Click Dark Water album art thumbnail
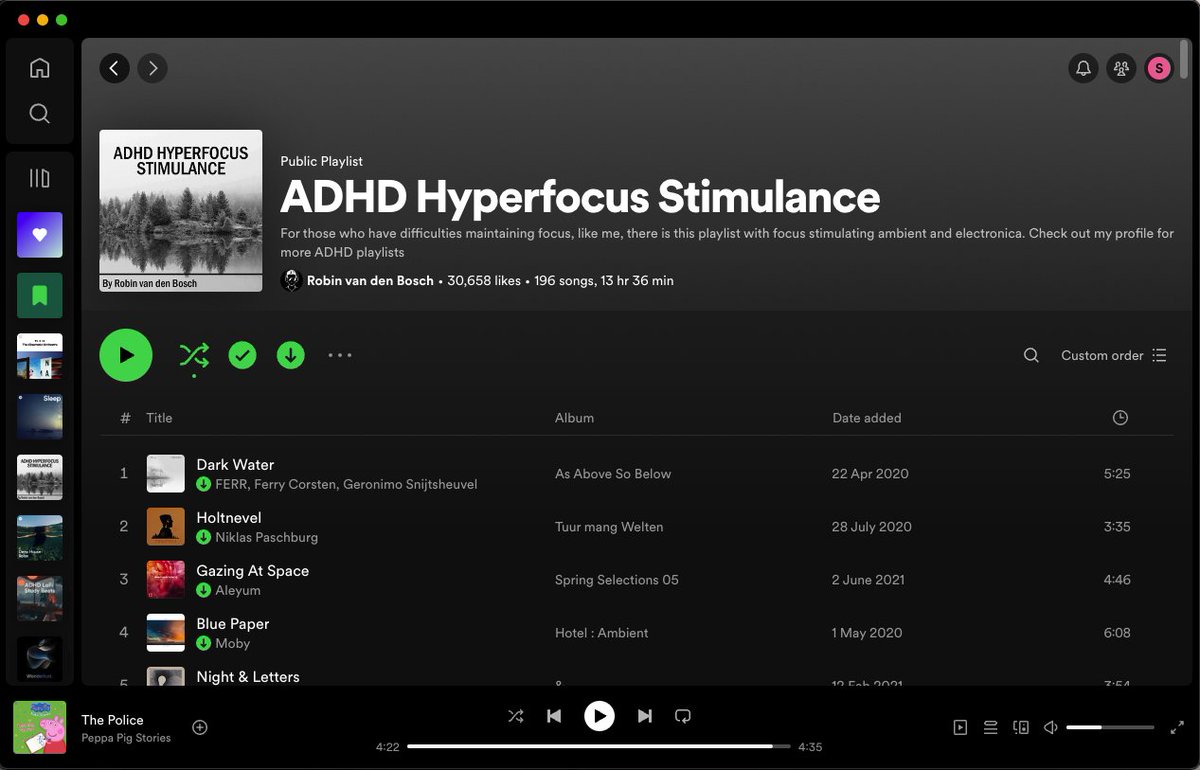Viewport: 1200px width, 770px height. coord(166,474)
